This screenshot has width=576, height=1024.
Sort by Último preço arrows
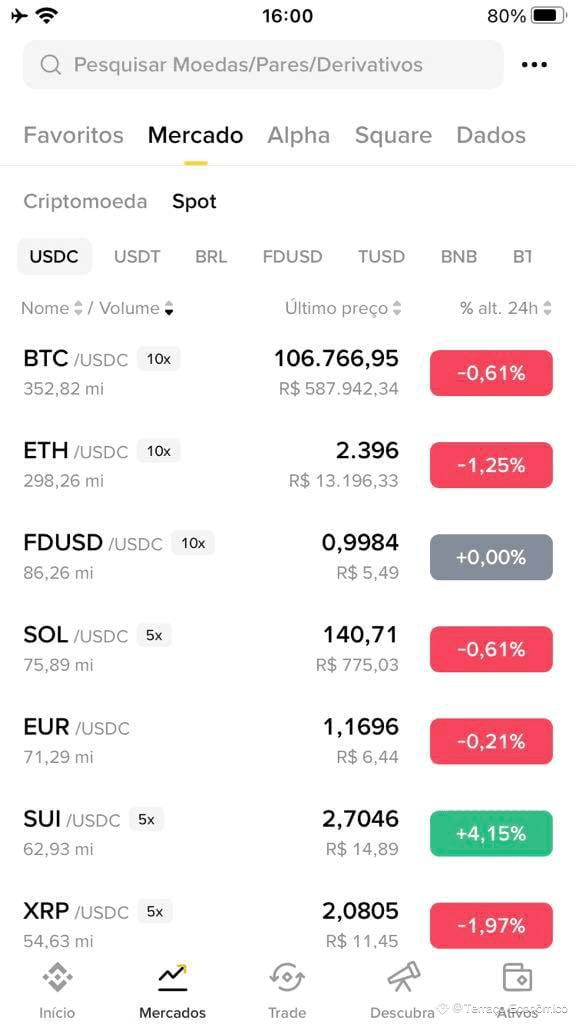pyautogui.click(x=396, y=308)
